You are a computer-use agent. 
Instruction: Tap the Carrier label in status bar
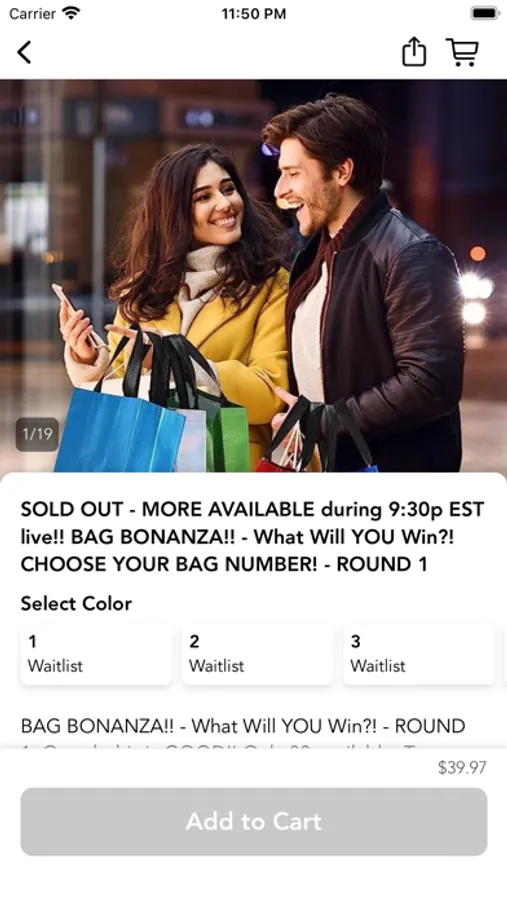33,13
